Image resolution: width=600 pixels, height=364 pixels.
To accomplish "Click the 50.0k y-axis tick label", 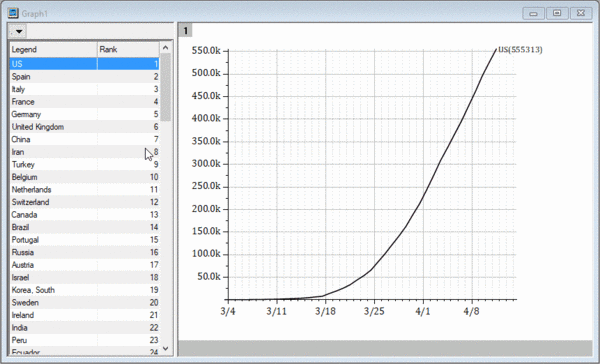I will (x=209, y=277).
